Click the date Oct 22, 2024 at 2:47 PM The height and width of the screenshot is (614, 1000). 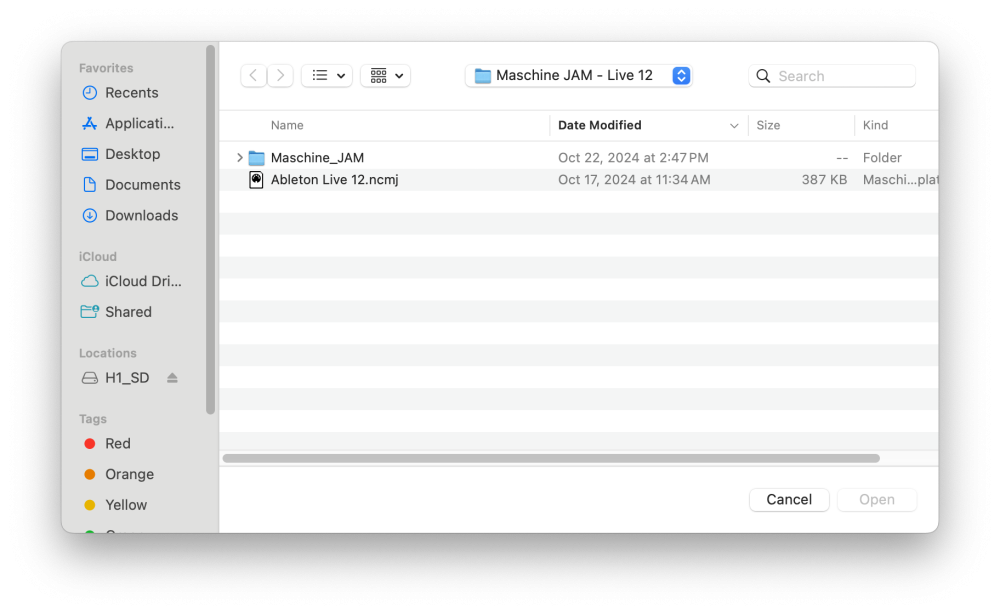click(x=633, y=157)
